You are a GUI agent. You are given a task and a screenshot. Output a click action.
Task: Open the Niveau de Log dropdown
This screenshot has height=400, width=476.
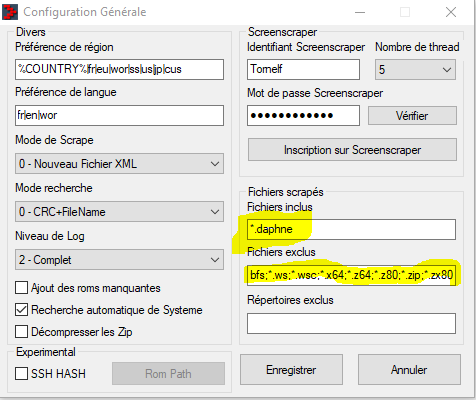[x=119, y=260]
